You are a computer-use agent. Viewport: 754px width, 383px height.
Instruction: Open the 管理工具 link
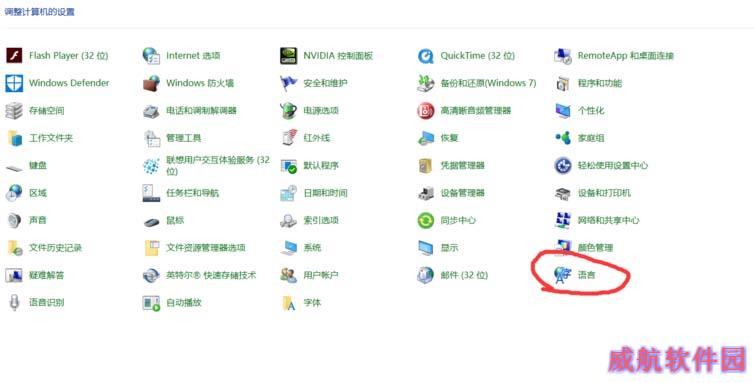[184, 138]
